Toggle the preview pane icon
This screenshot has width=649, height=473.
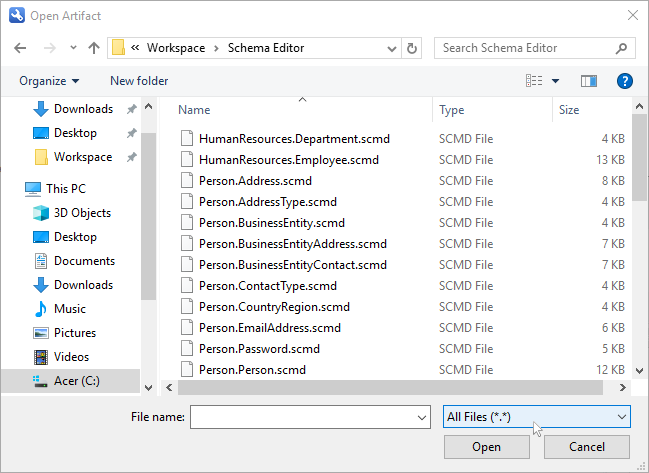(588, 81)
